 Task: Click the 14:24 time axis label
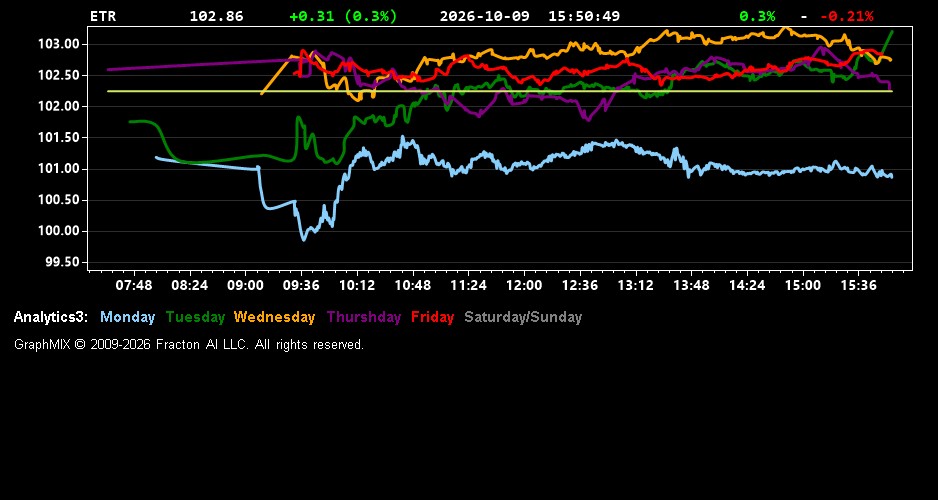tap(747, 285)
